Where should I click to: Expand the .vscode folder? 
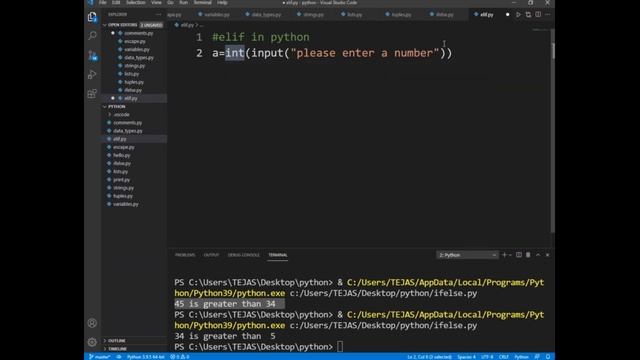coord(121,115)
